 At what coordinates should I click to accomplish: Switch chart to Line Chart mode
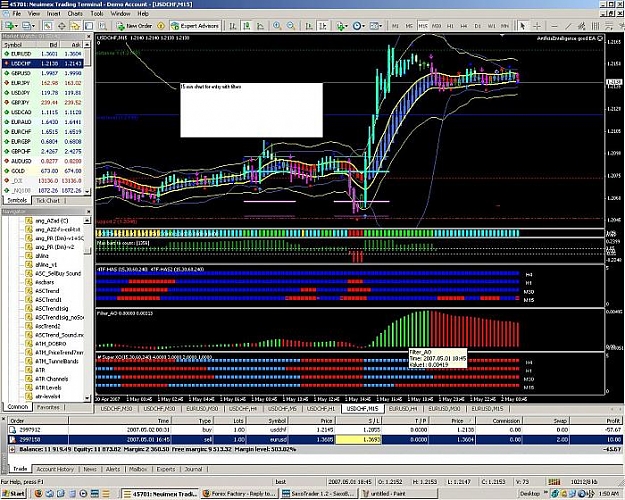[x=260, y=26]
